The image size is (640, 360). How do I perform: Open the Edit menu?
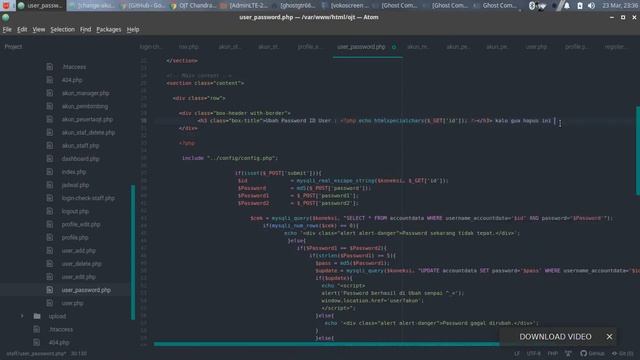coord(22,29)
